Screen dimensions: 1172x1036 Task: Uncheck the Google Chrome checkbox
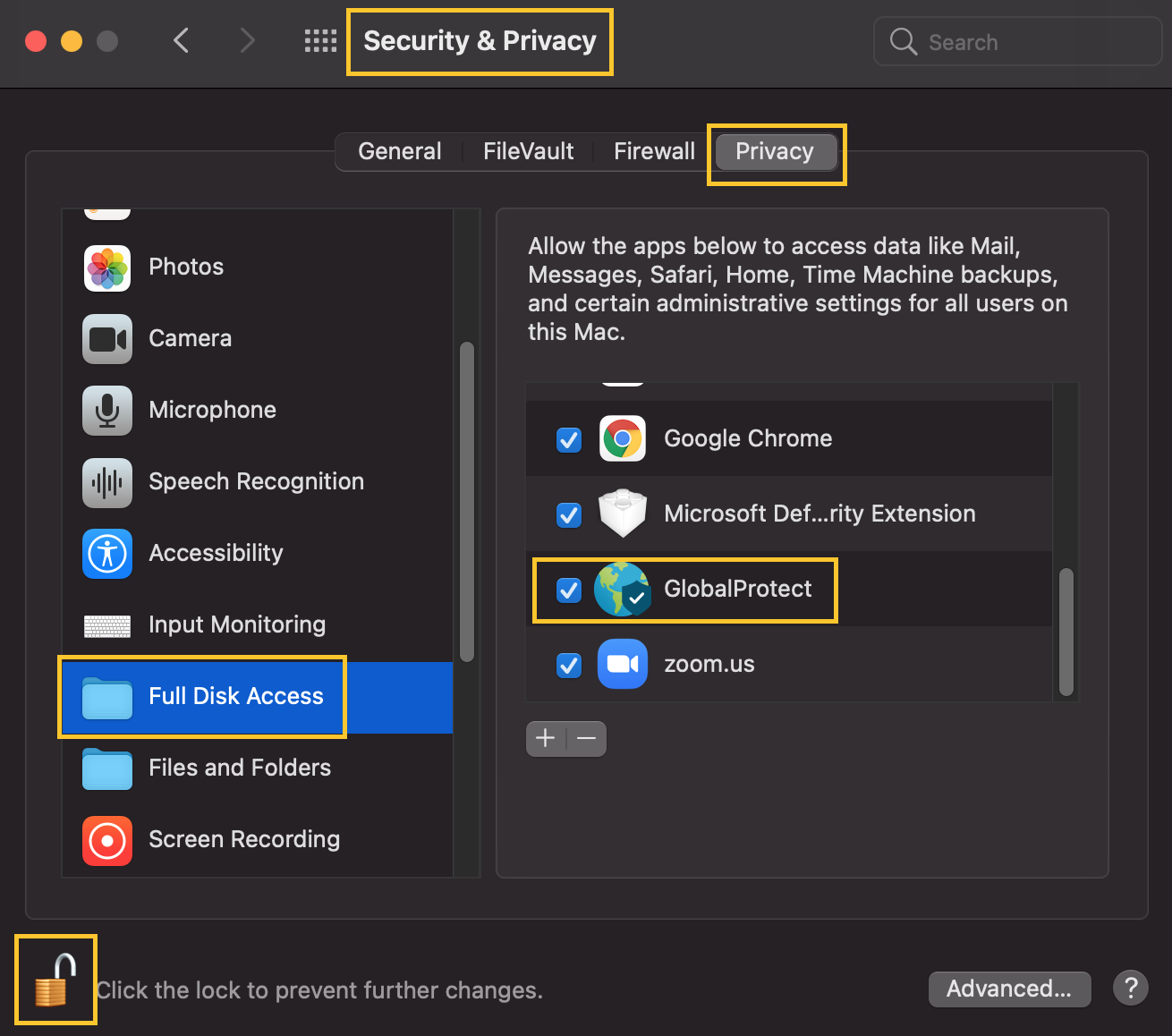point(569,439)
